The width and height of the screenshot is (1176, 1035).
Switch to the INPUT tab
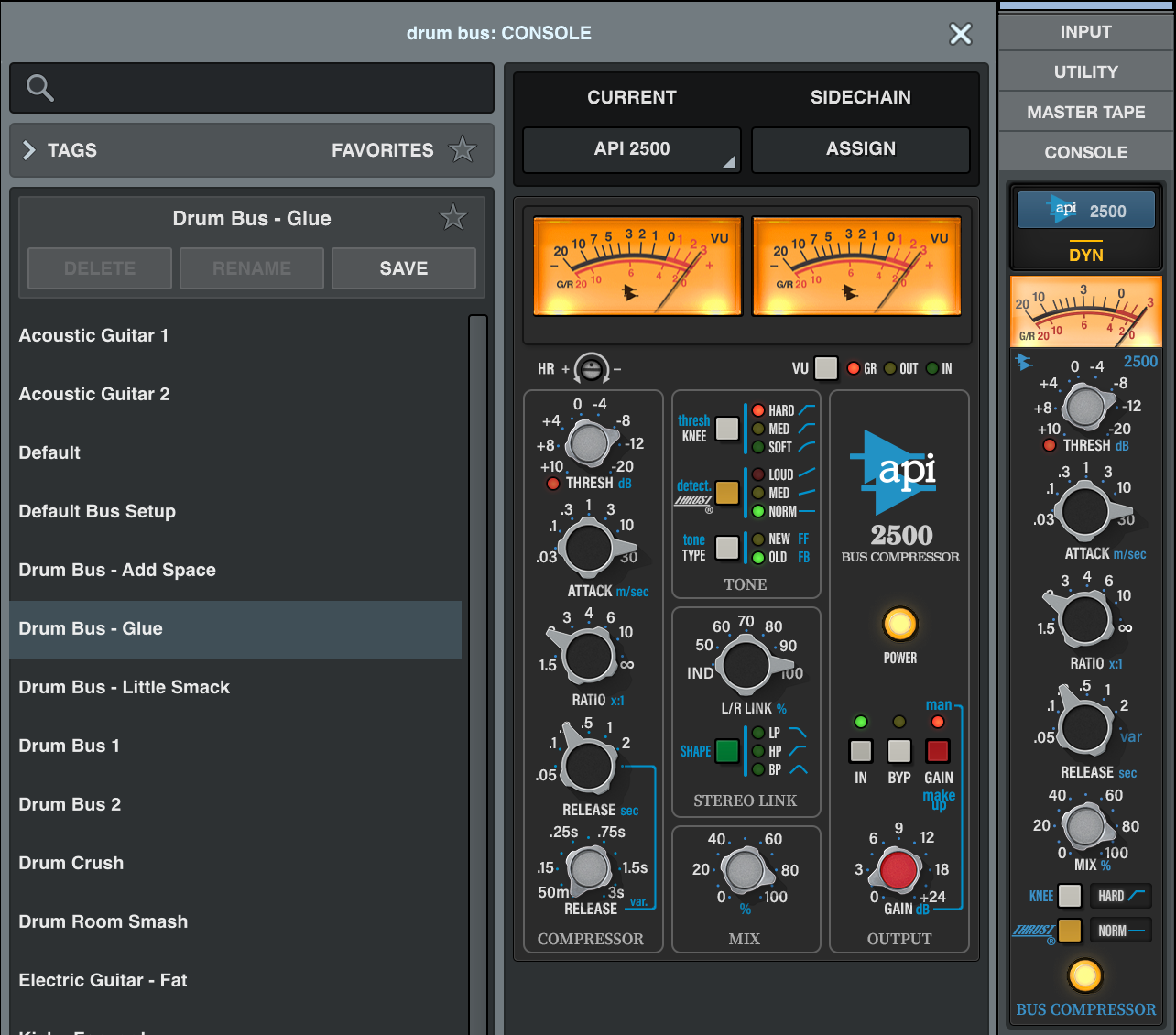(x=1085, y=31)
